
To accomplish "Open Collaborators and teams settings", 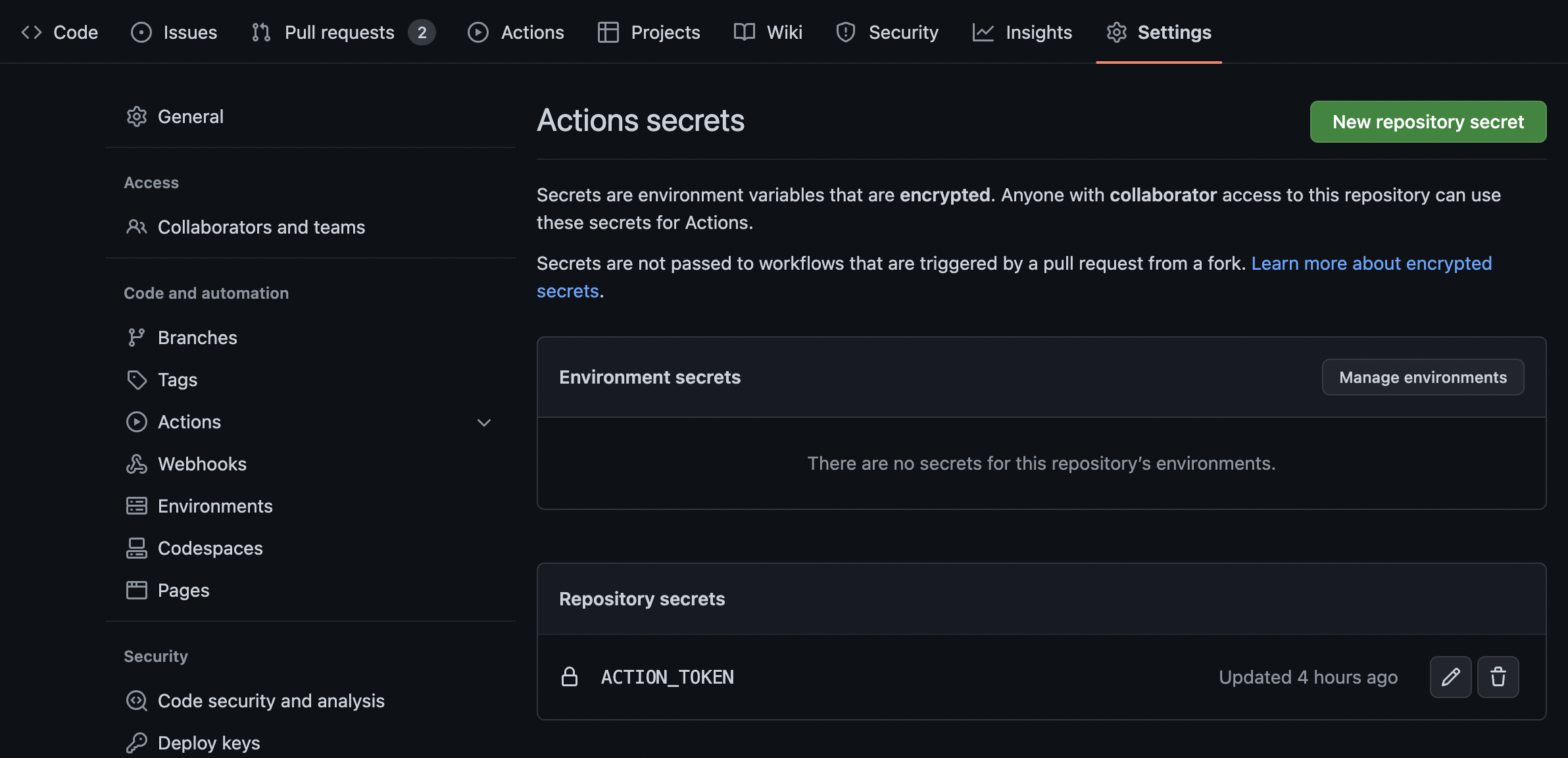I will pyautogui.click(x=260, y=227).
